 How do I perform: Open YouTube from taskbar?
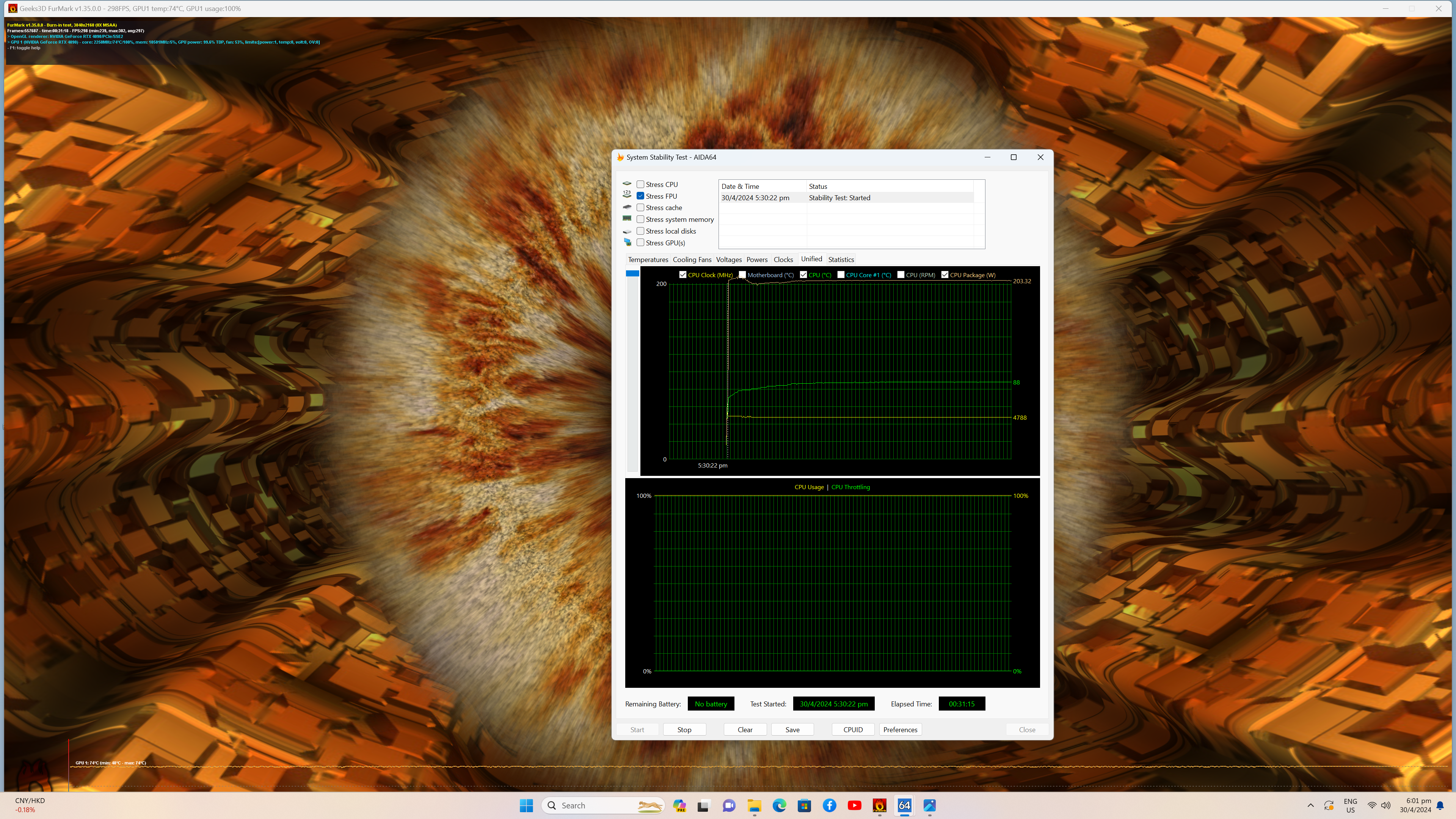(855, 805)
